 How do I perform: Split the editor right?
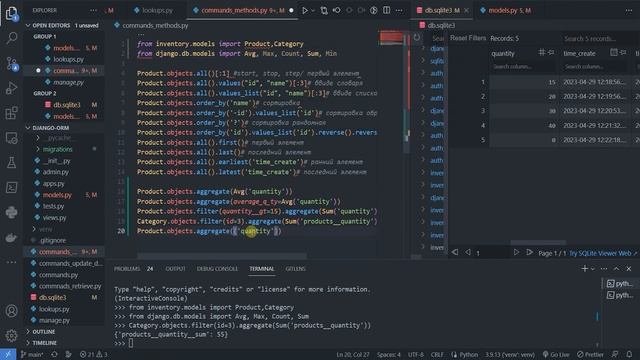pyautogui.click(x=386, y=11)
